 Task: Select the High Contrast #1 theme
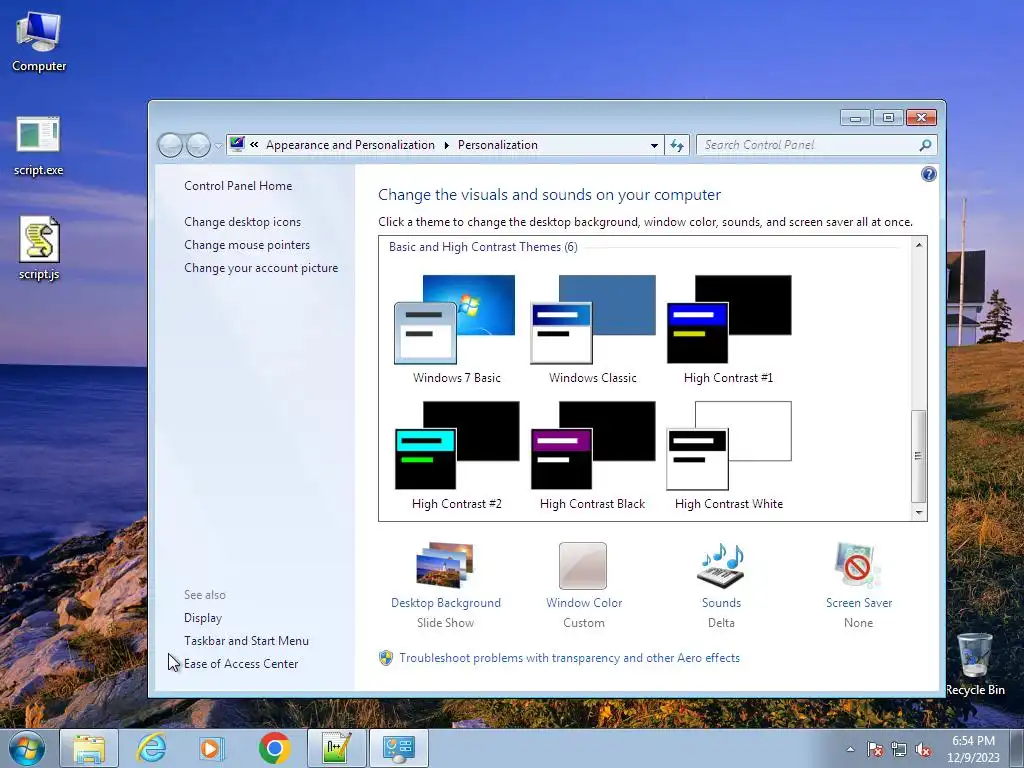pos(728,329)
